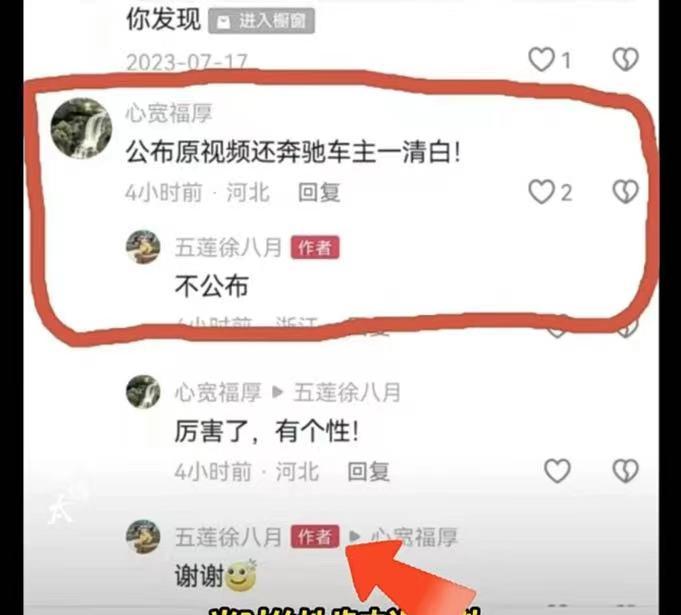Open the 进入橱窗 shop window badge
This screenshot has height=615, width=681.
261,21
